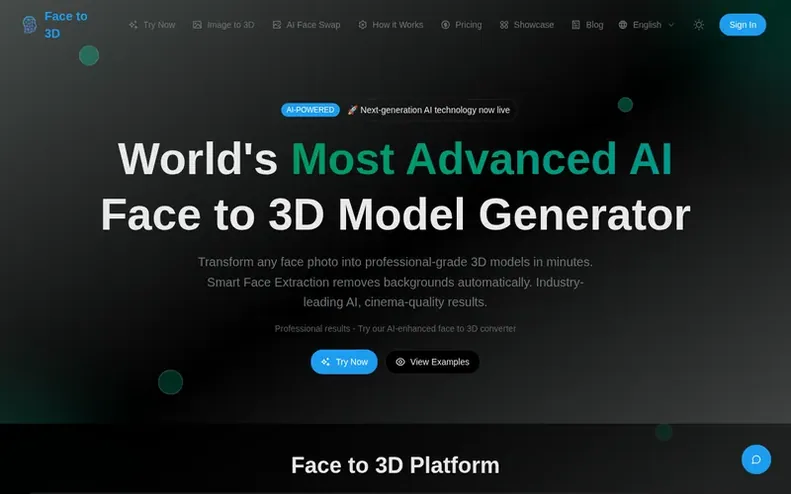This screenshot has height=494, width=791.
Task: Click 'Next-generation AI technology now live' text
Action: (435, 110)
